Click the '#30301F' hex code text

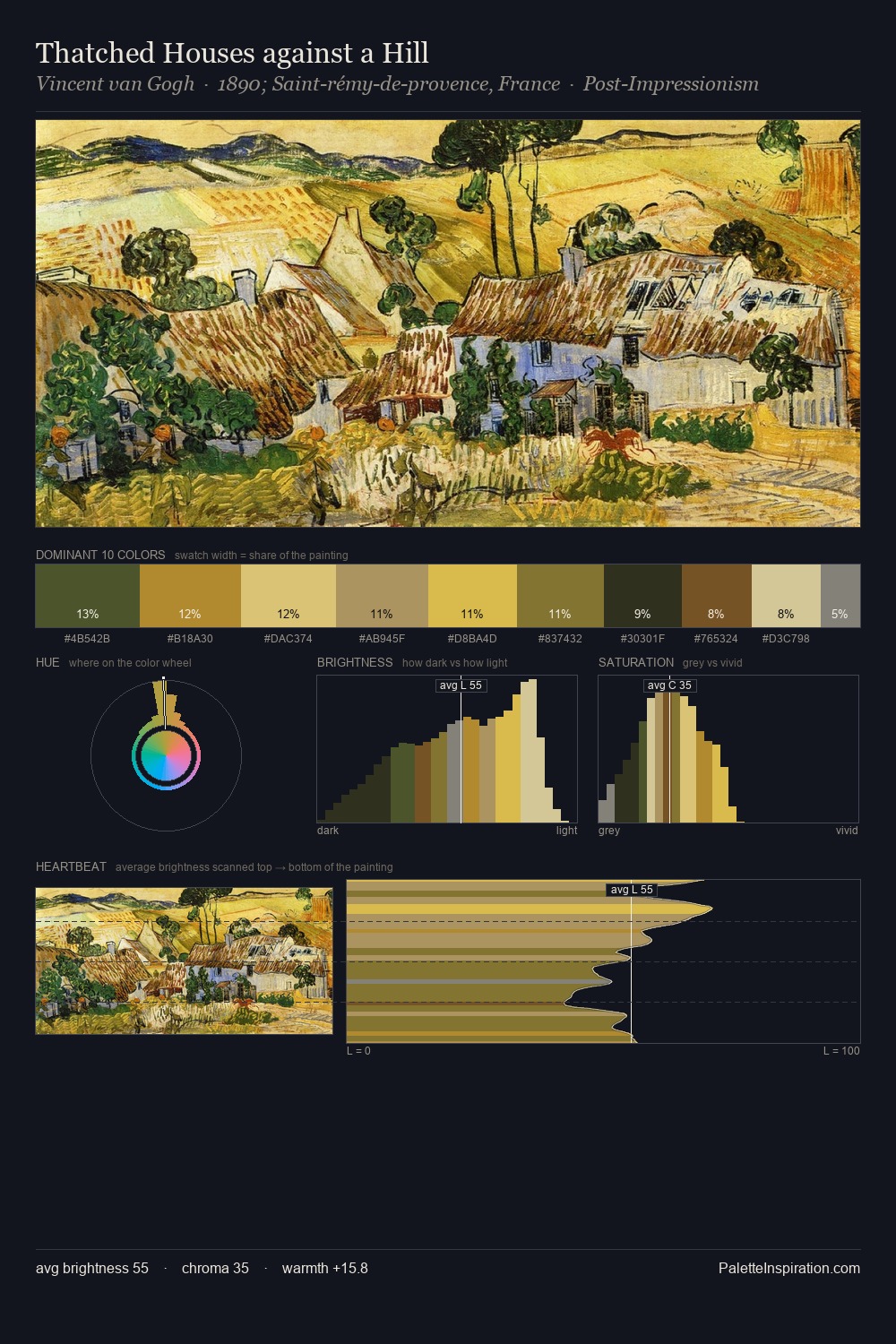642,639
